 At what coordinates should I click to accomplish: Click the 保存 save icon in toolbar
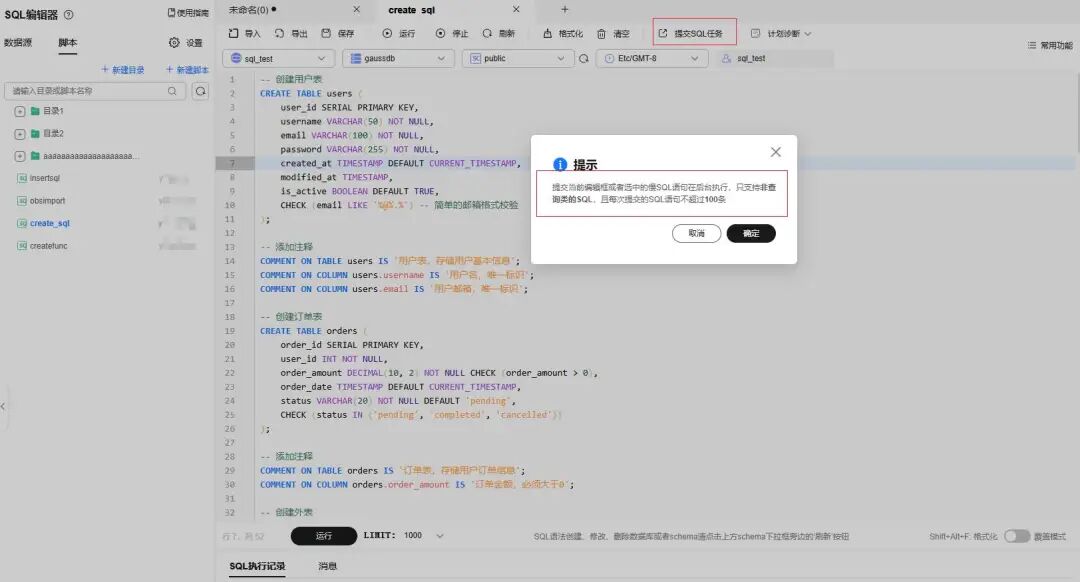(x=326, y=33)
